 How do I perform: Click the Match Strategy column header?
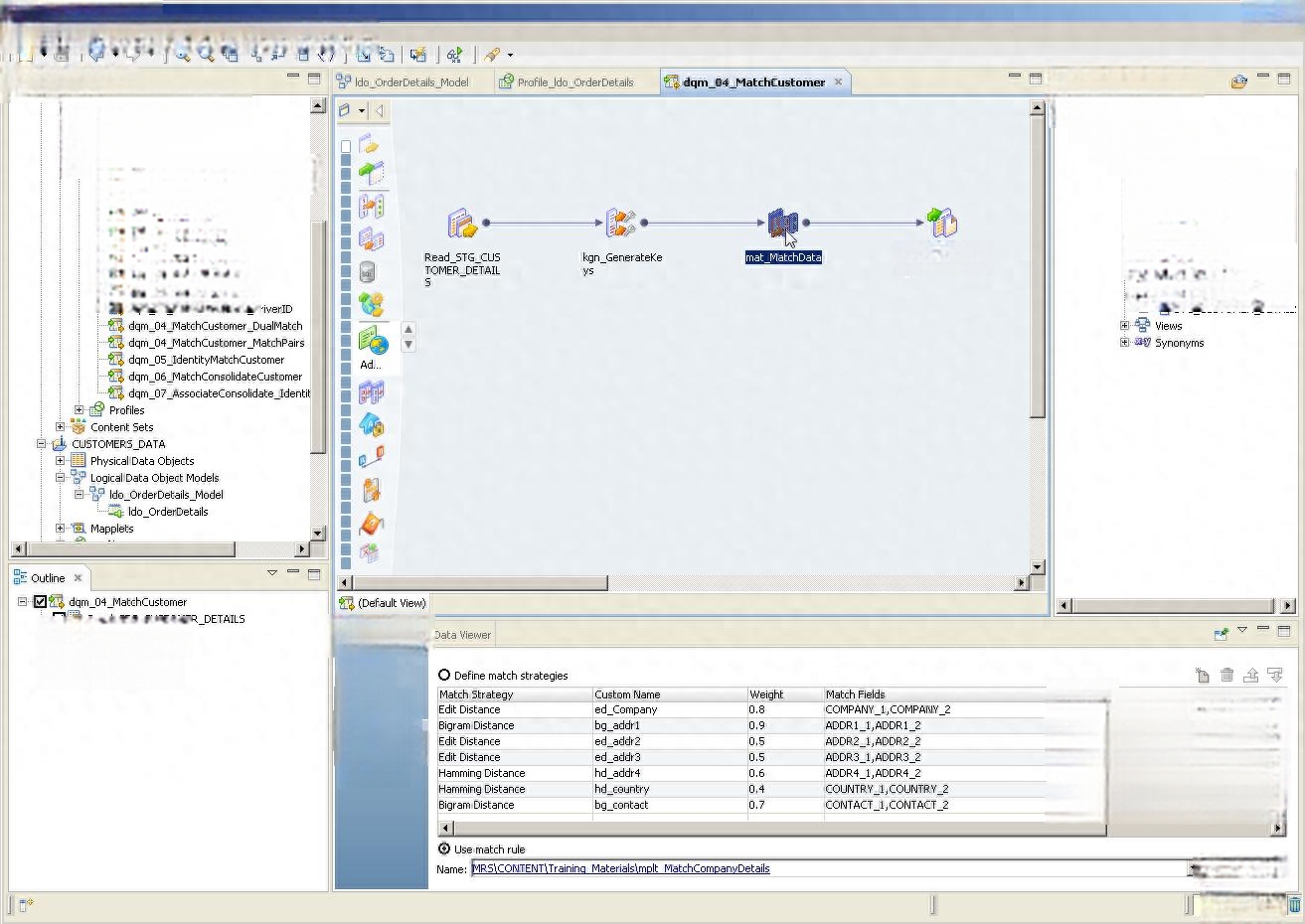click(514, 693)
